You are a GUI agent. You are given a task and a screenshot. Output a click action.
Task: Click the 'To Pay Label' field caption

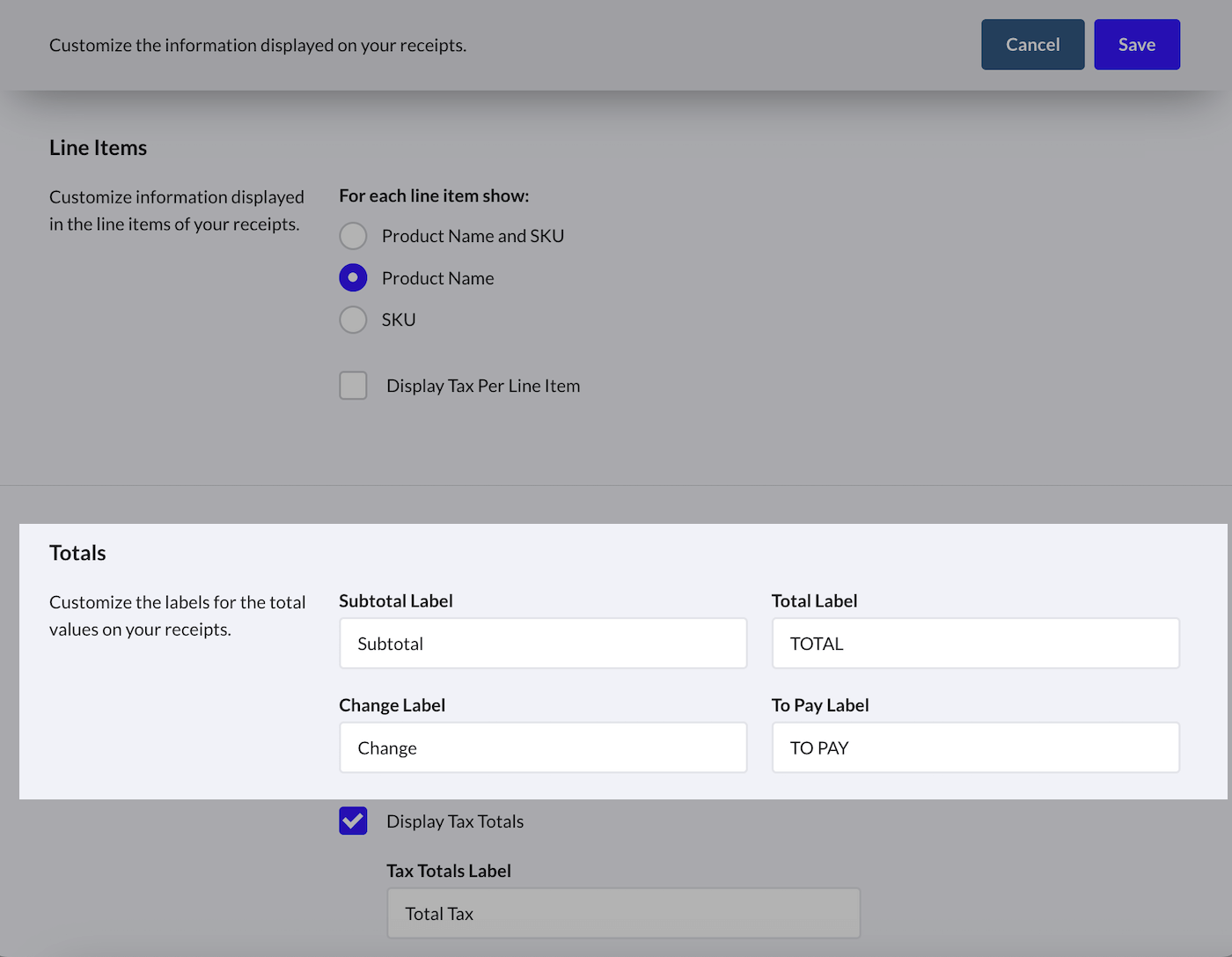pyautogui.click(x=820, y=706)
